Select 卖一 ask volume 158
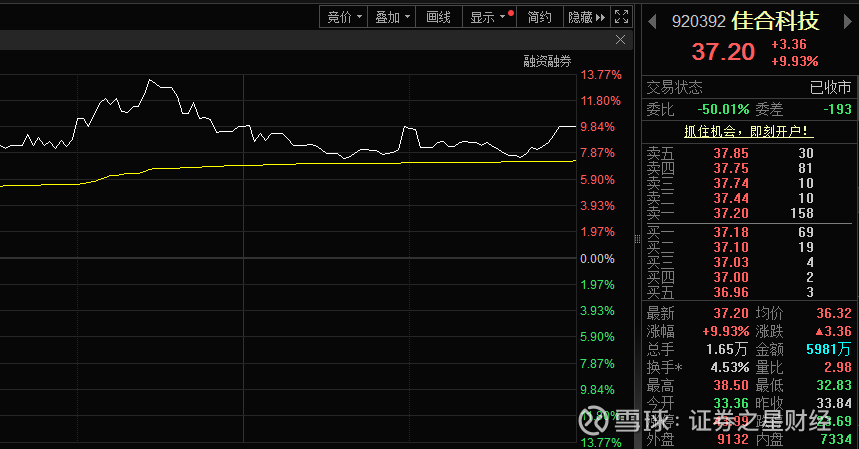 (802, 213)
